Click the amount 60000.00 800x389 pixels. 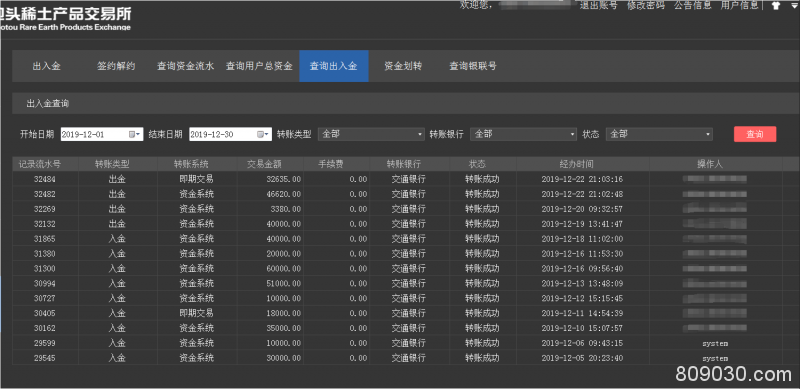[284, 268]
